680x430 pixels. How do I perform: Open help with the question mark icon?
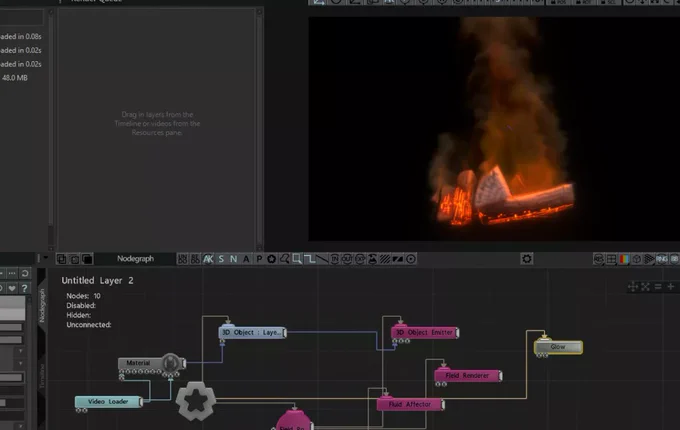(25, 288)
